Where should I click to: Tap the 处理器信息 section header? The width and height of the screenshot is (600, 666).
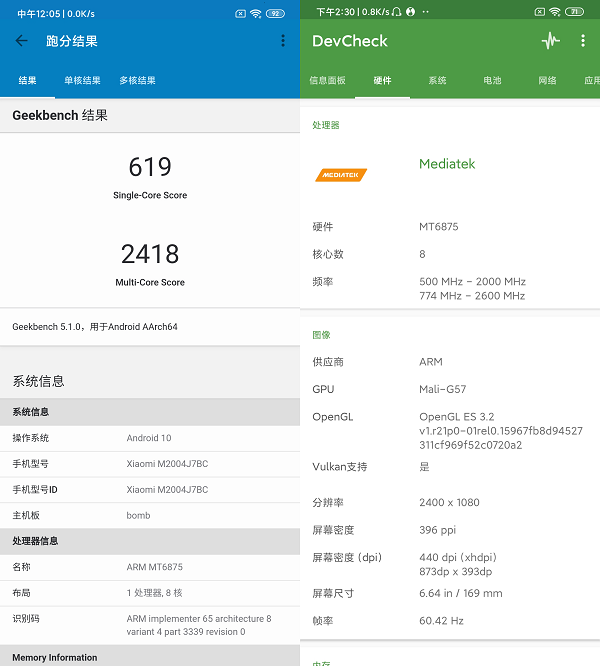[150, 541]
